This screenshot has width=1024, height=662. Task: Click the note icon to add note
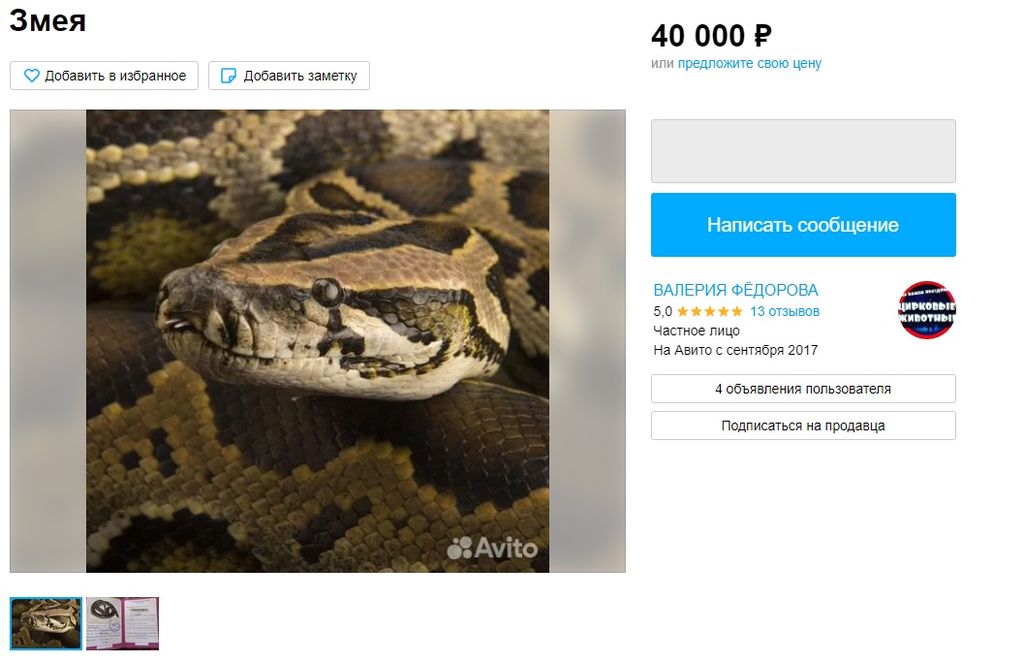(229, 76)
